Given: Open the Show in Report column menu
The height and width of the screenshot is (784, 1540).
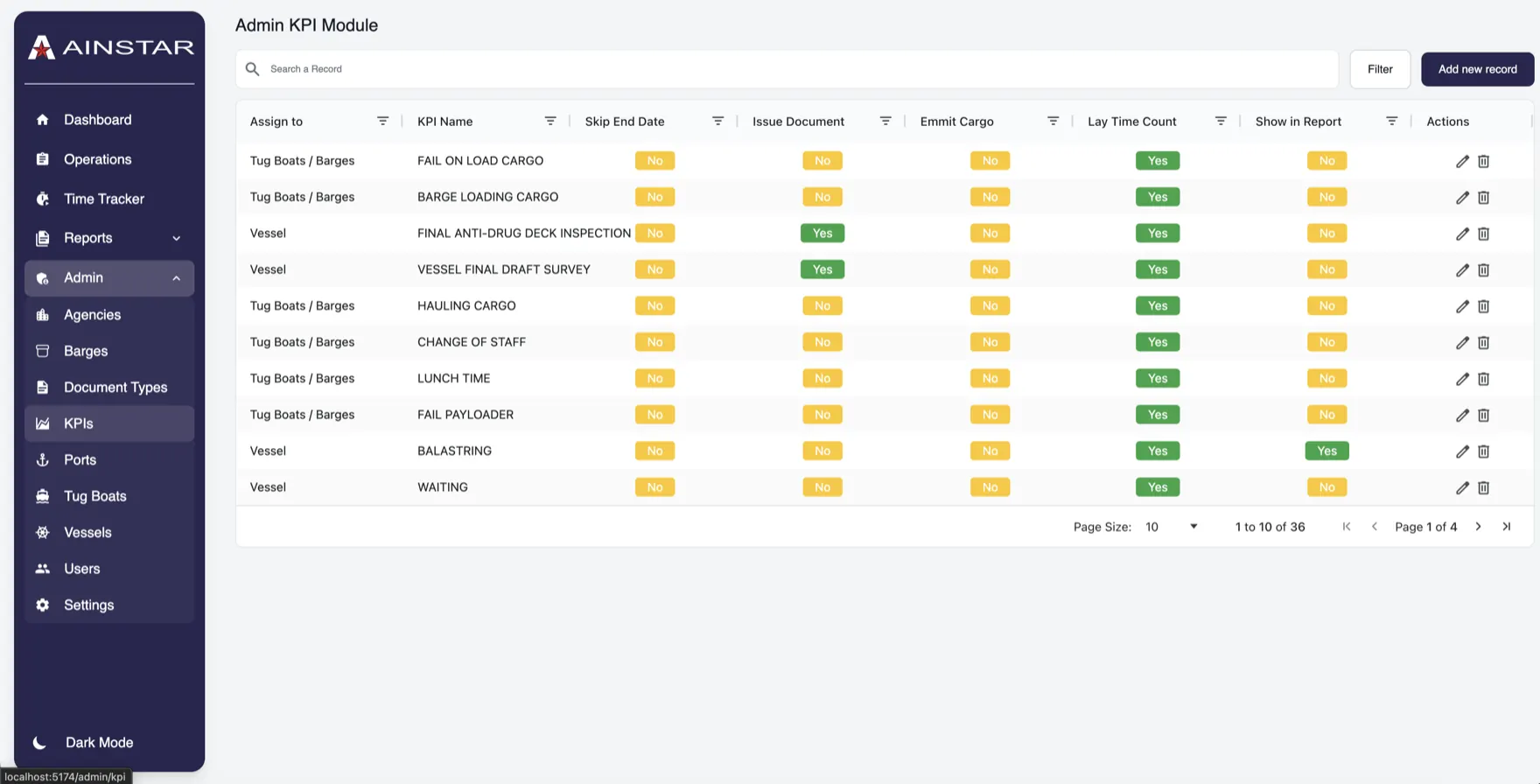Looking at the screenshot, I should coord(1391,121).
